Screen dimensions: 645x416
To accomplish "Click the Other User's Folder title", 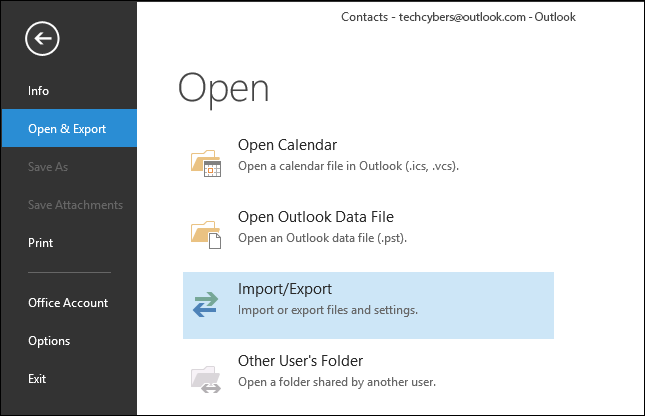I will 300,361.
